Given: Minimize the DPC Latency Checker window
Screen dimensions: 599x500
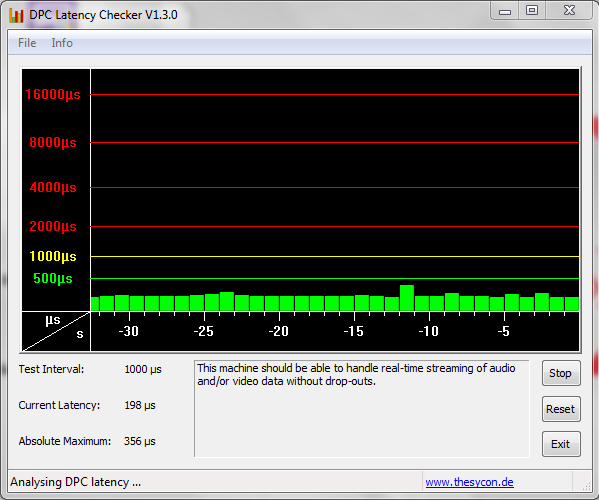Looking at the screenshot, I should (505, 11).
